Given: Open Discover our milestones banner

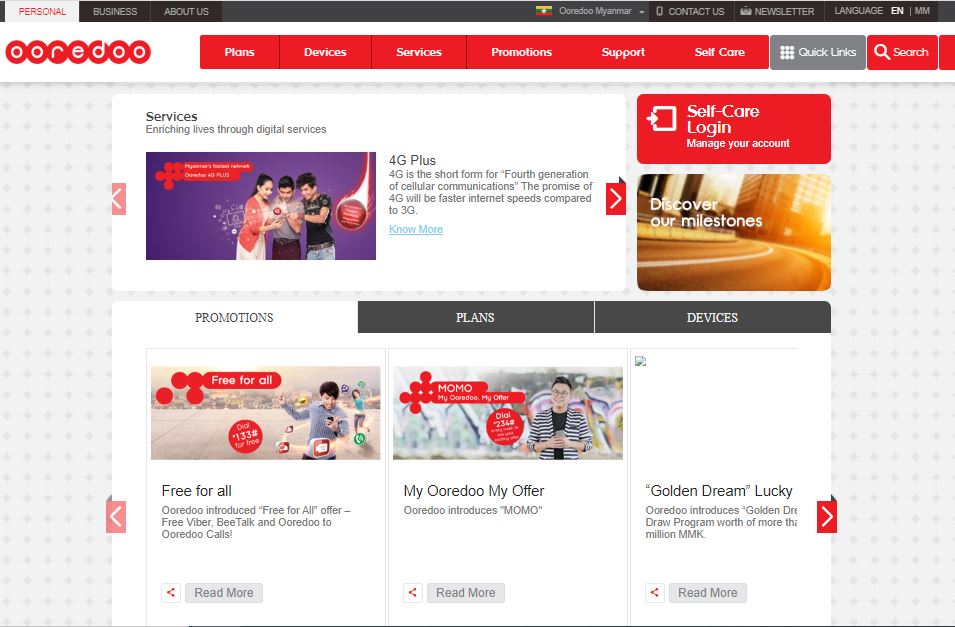Looking at the screenshot, I should coord(734,232).
